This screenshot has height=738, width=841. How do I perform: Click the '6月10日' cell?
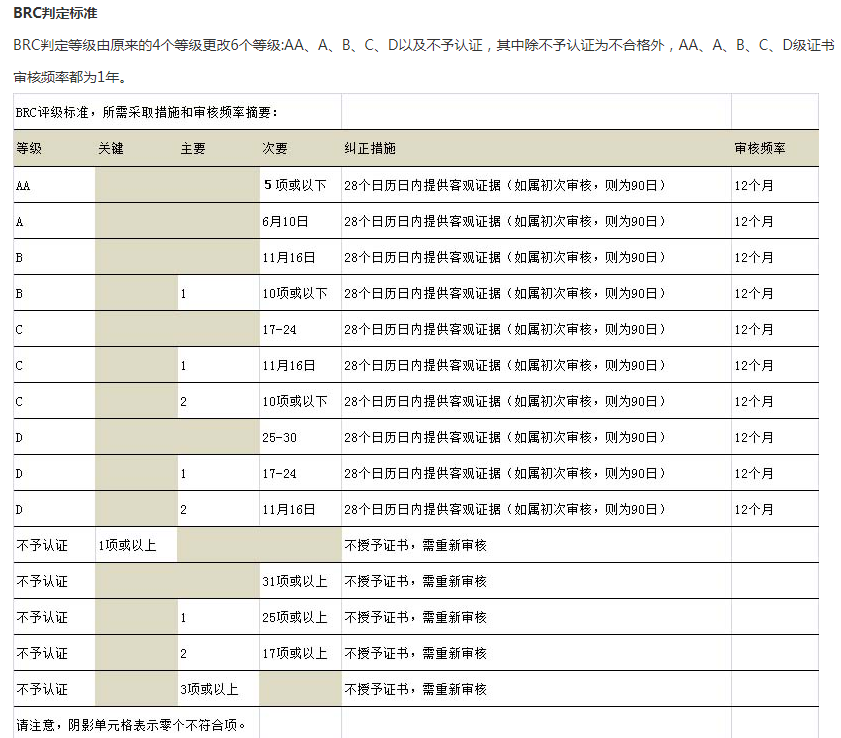[285, 222]
